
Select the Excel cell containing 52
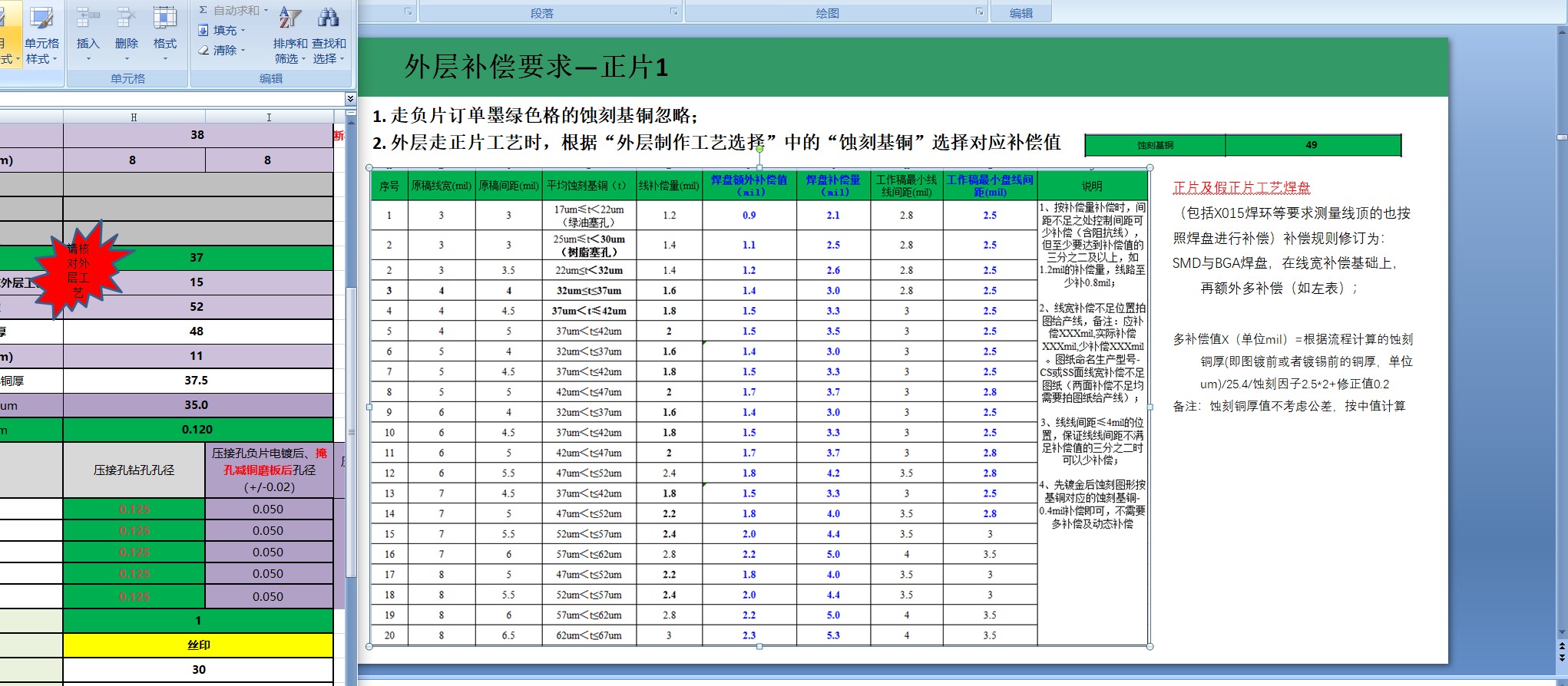tap(198, 307)
